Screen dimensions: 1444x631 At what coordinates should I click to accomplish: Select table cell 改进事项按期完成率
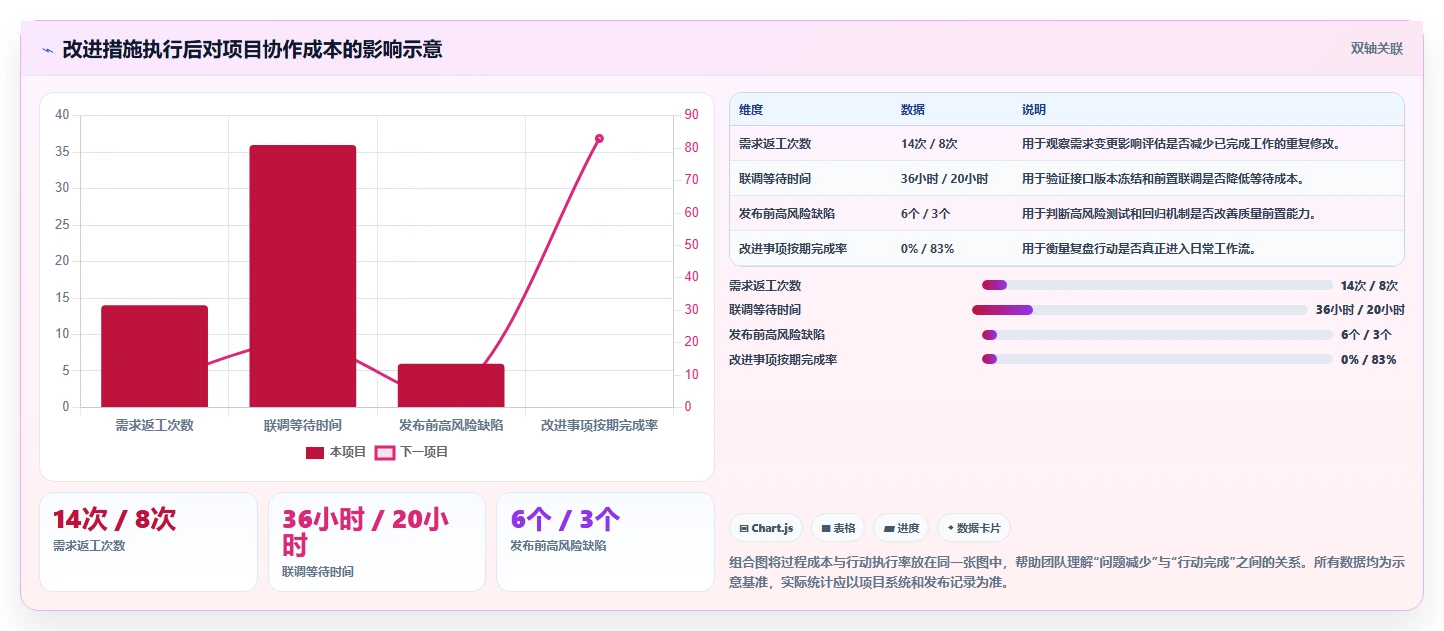793,248
